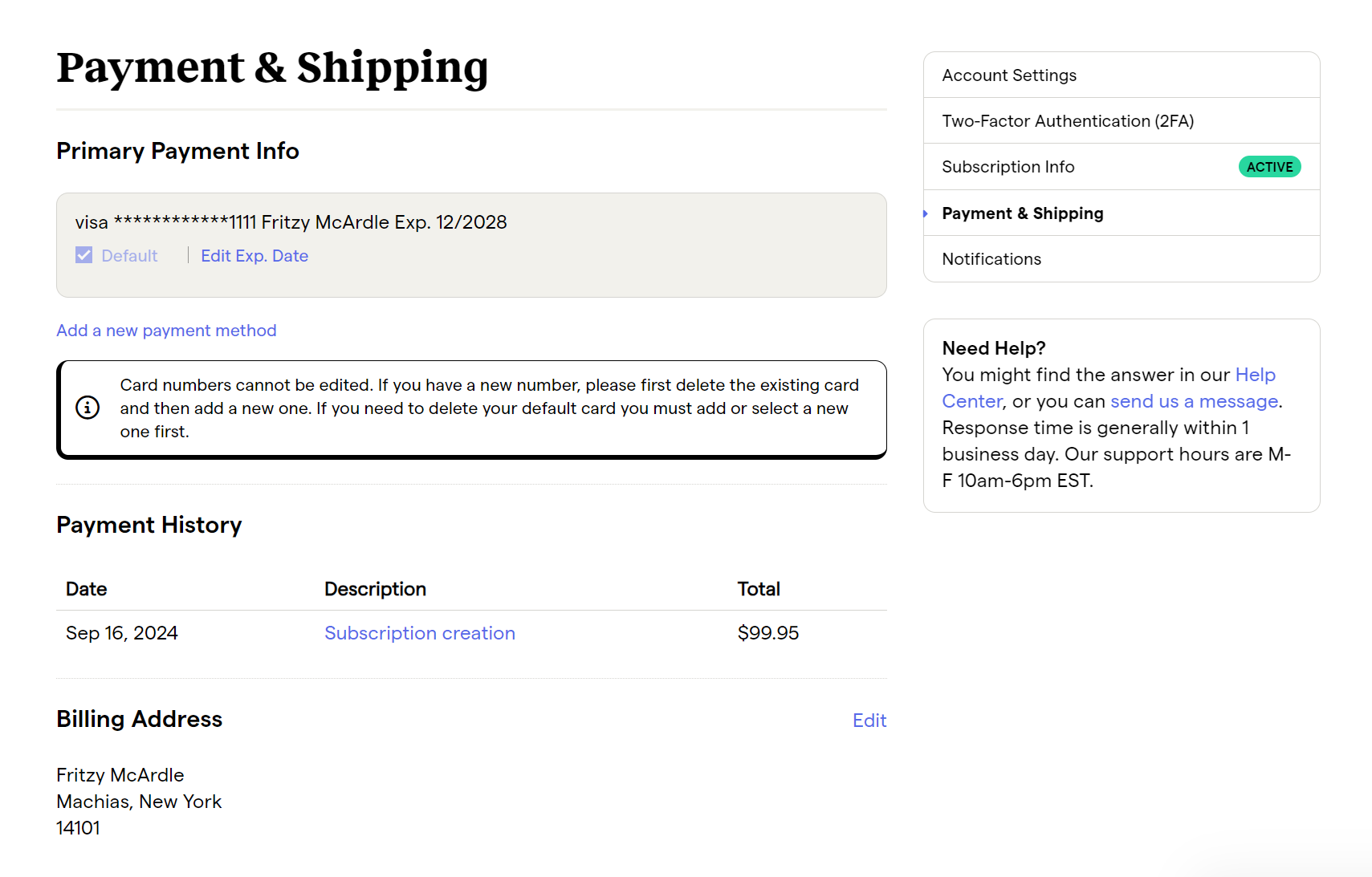Click Edit Exp. Date link
The image size is (1372, 877).
point(254,256)
